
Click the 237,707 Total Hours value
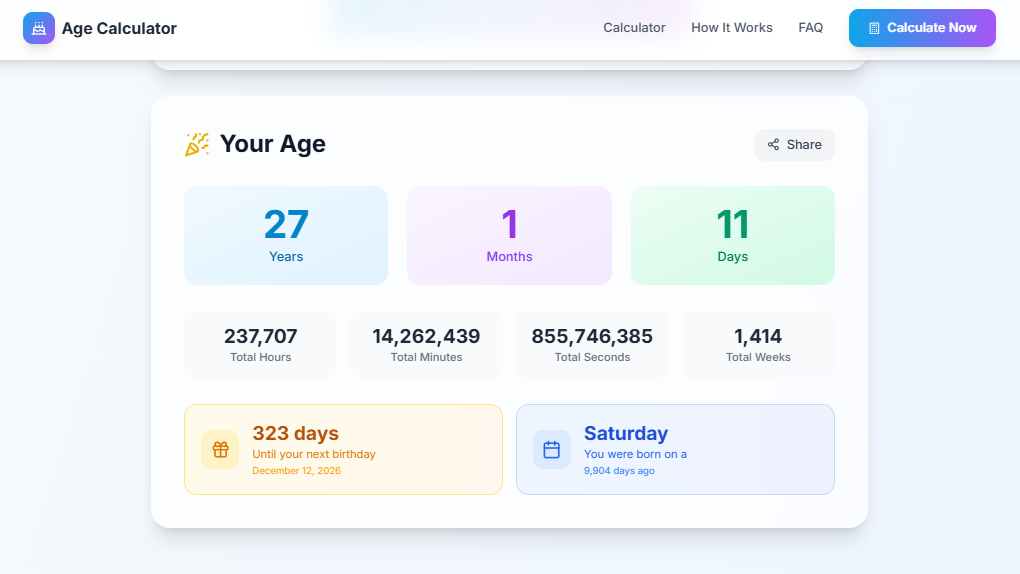(261, 336)
